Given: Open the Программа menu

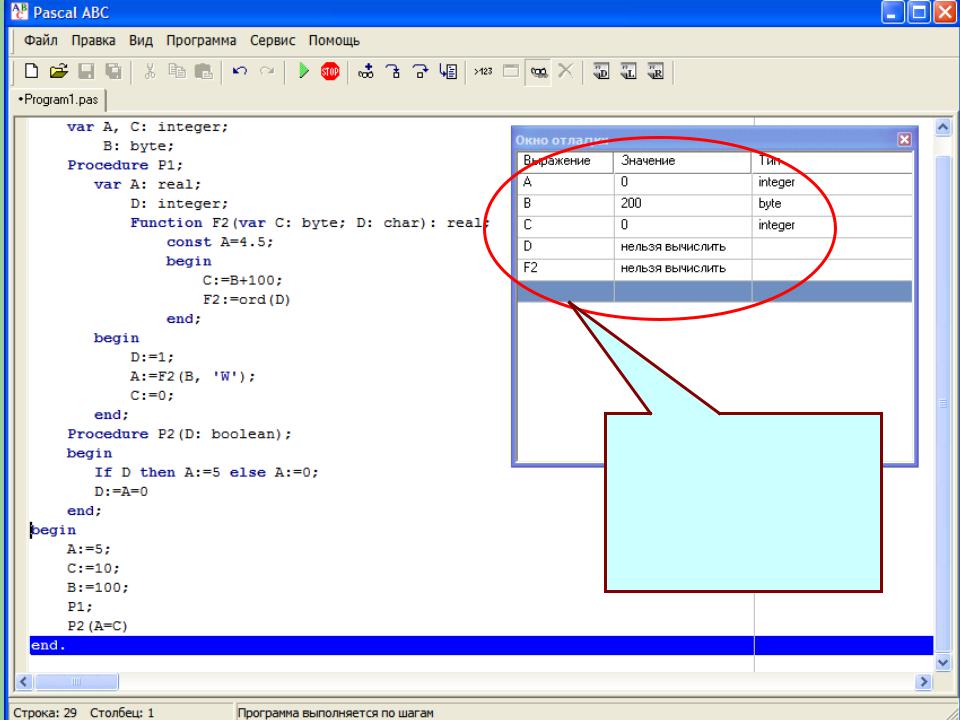Looking at the screenshot, I should [201, 41].
